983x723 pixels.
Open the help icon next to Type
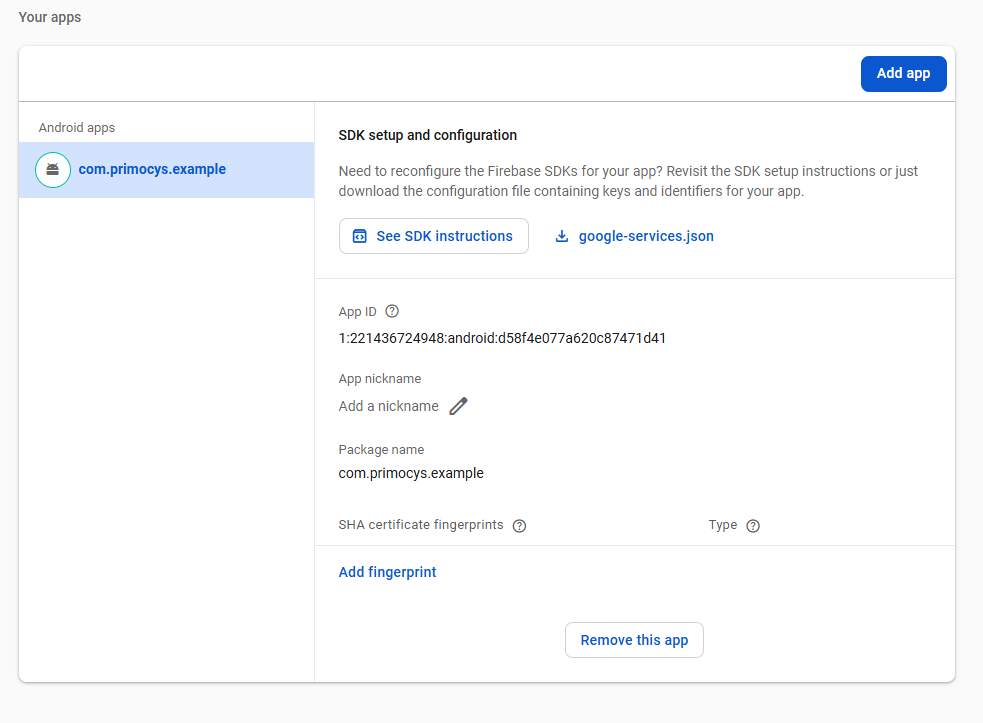(753, 526)
